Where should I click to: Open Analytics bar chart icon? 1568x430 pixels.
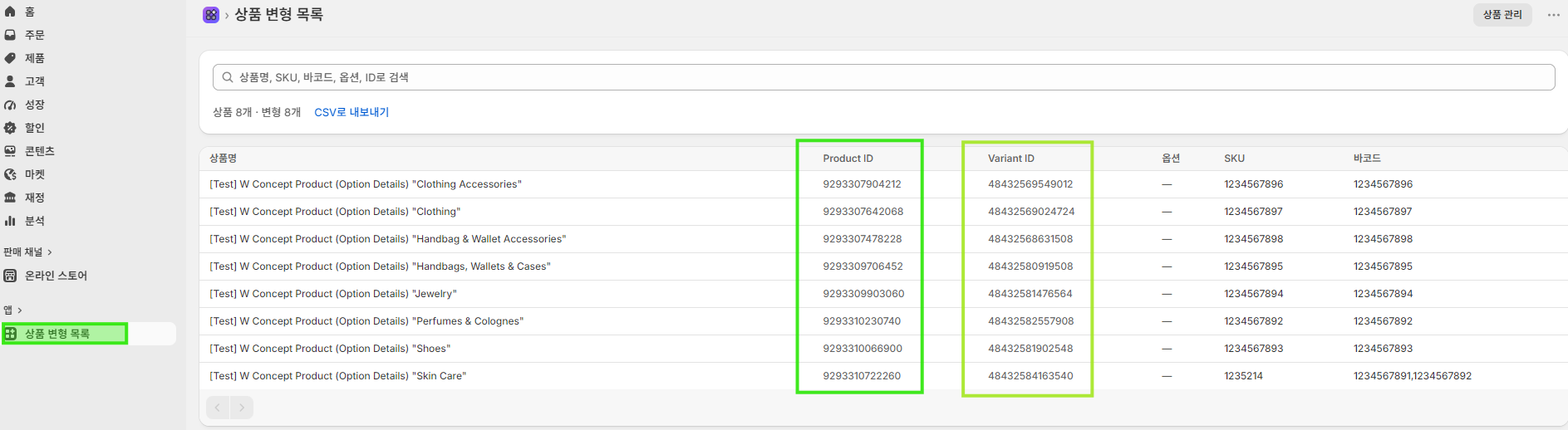(x=10, y=221)
